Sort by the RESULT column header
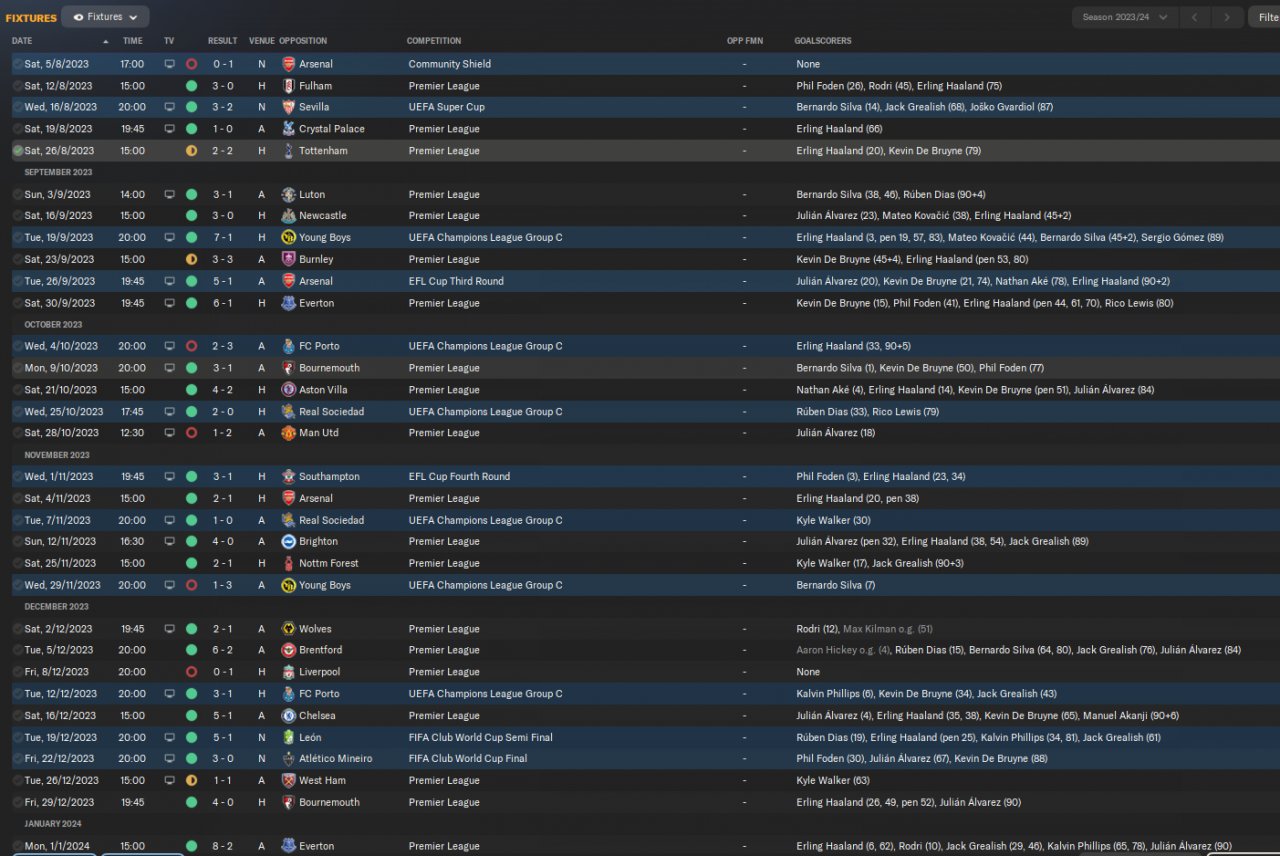 pyautogui.click(x=222, y=41)
